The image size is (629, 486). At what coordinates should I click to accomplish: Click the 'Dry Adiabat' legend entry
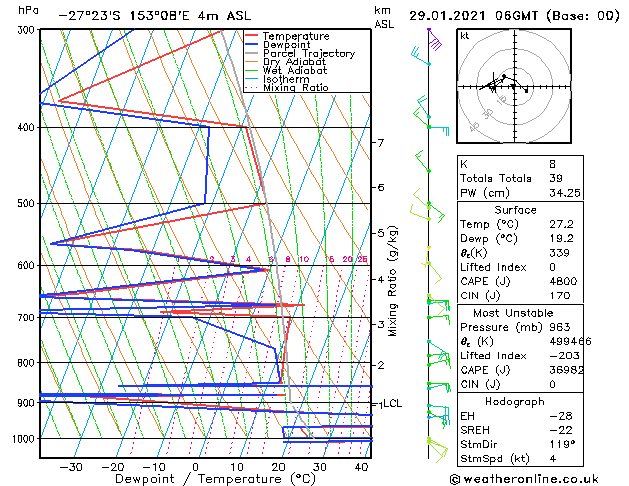point(294,62)
